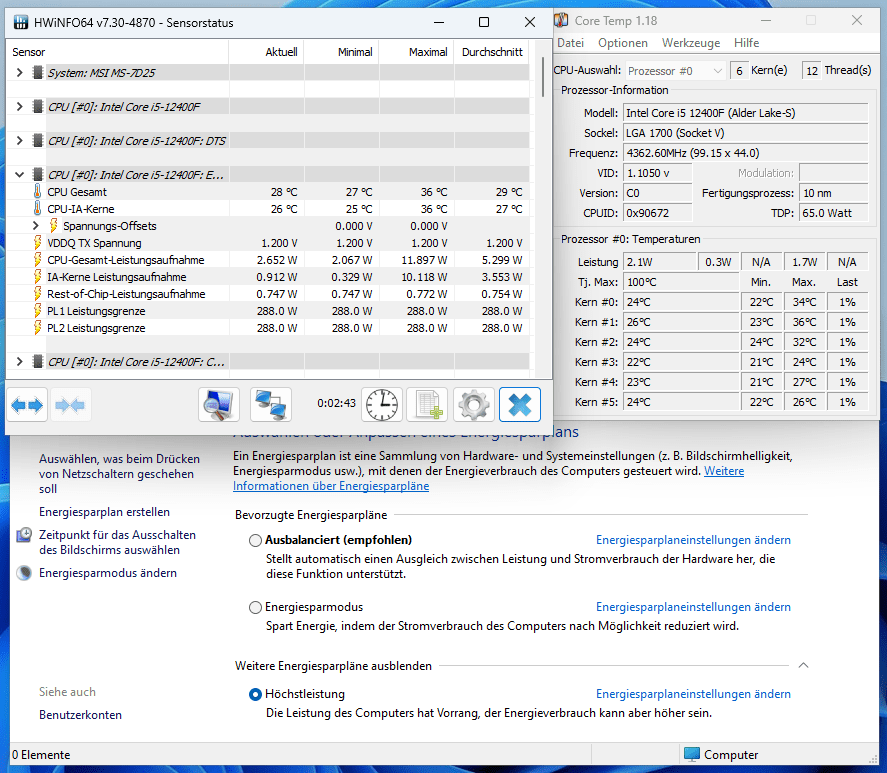Click the Minimal column header in HWiNFO
The image size is (887, 773).
(342, 52)
